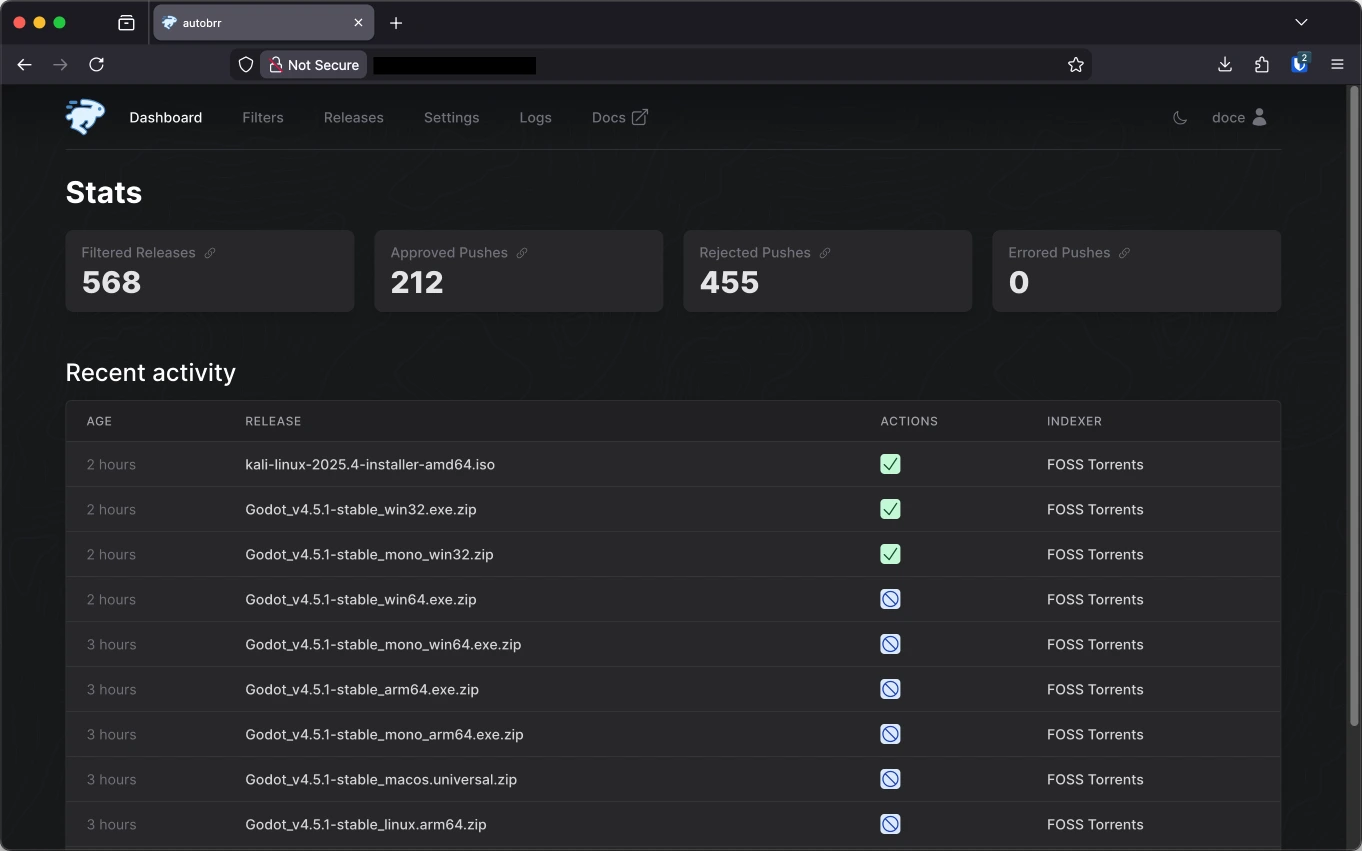Expand the browser tab list chevron
Viewport: 1362px width, 851px height.
(1301, 22)
